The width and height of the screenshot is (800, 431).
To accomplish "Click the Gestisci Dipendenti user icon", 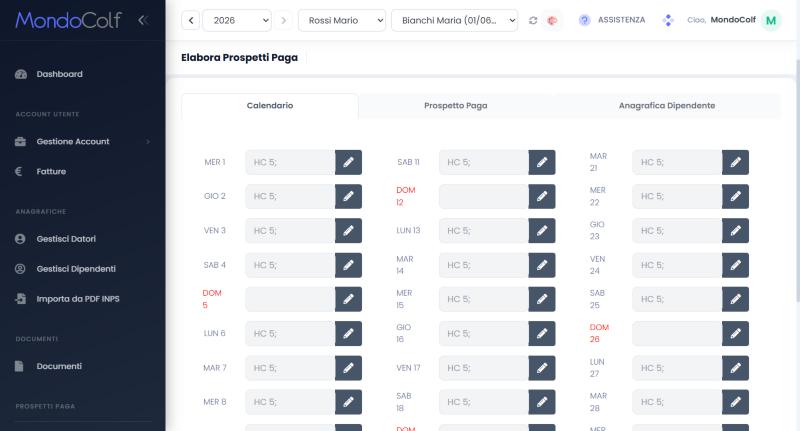I will tap(20, 269).
